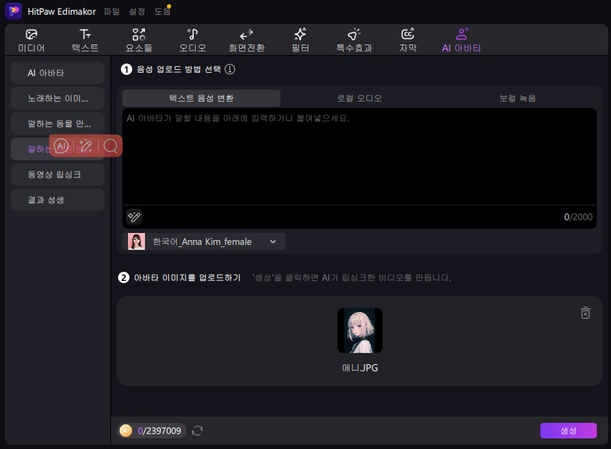Expand the 한국어_Anna Kim_female voice dropdown
Image resolution: width=611 pixels, height=449 pixels.
204,242
